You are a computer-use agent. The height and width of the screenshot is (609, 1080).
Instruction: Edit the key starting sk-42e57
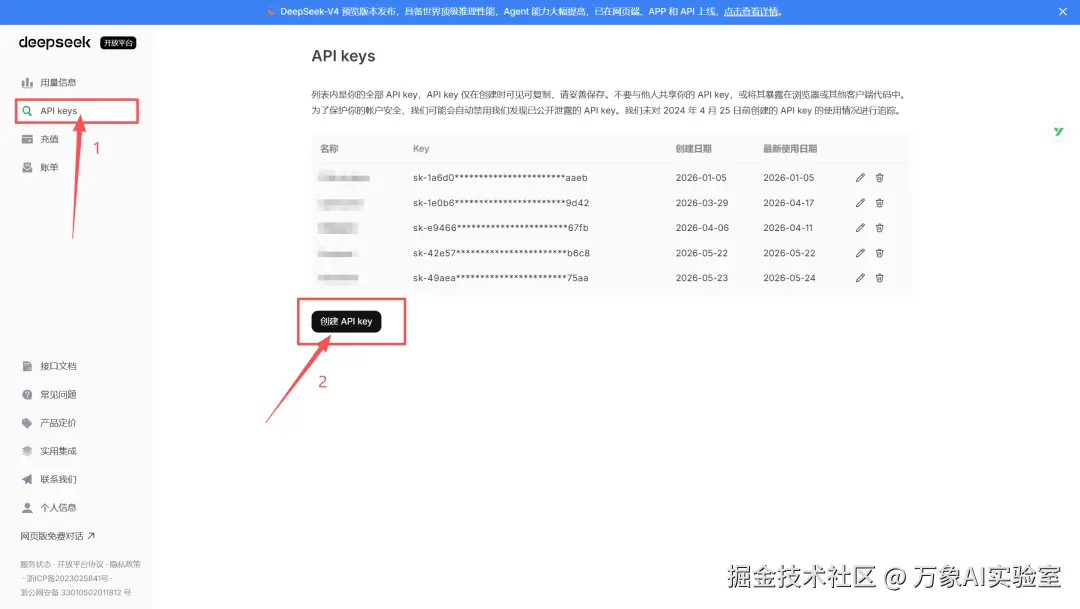[x=860, y=254]
